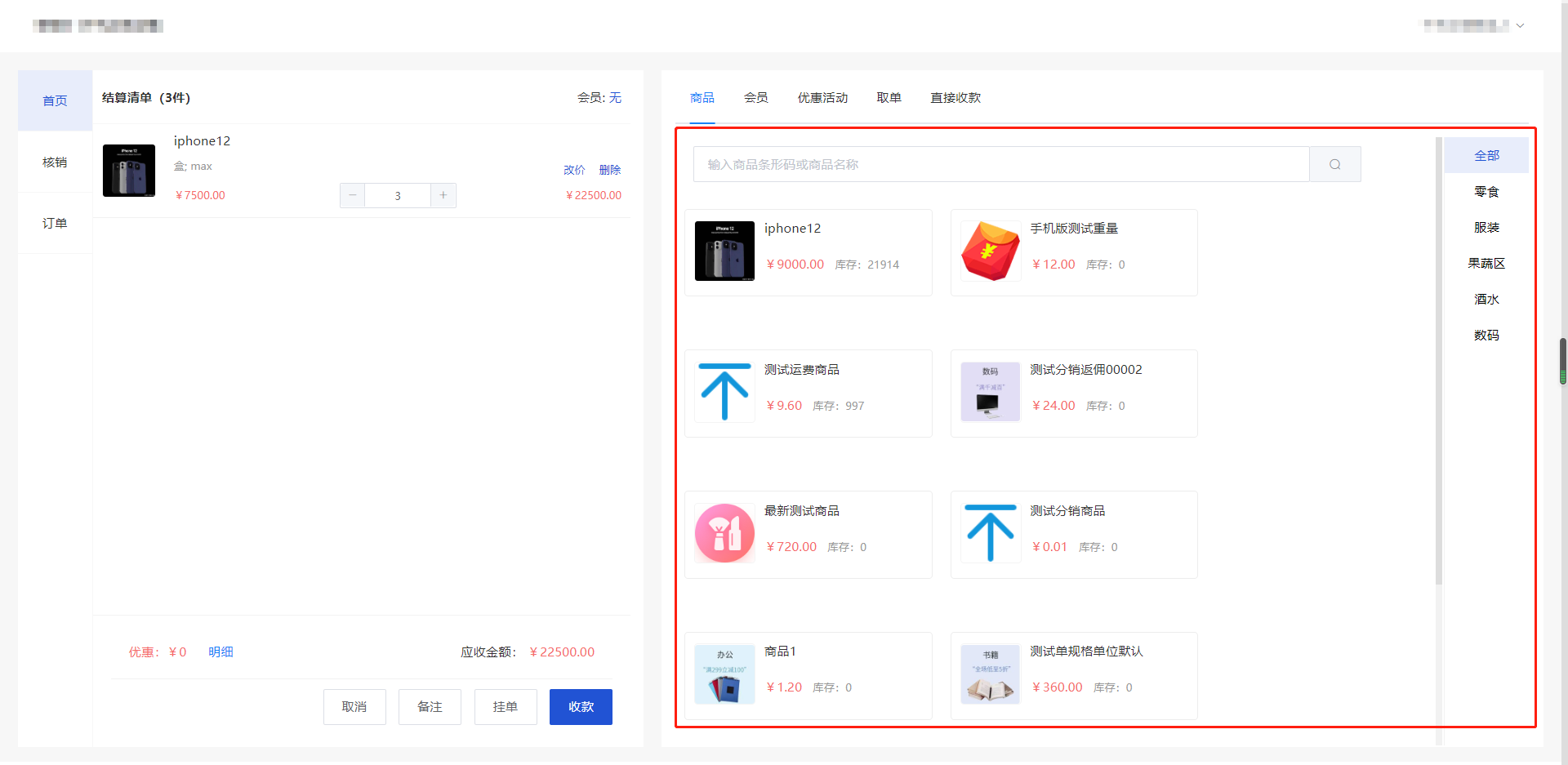
Task: Select the pink cosmetics product icon
Action: (x=724, y=533)
